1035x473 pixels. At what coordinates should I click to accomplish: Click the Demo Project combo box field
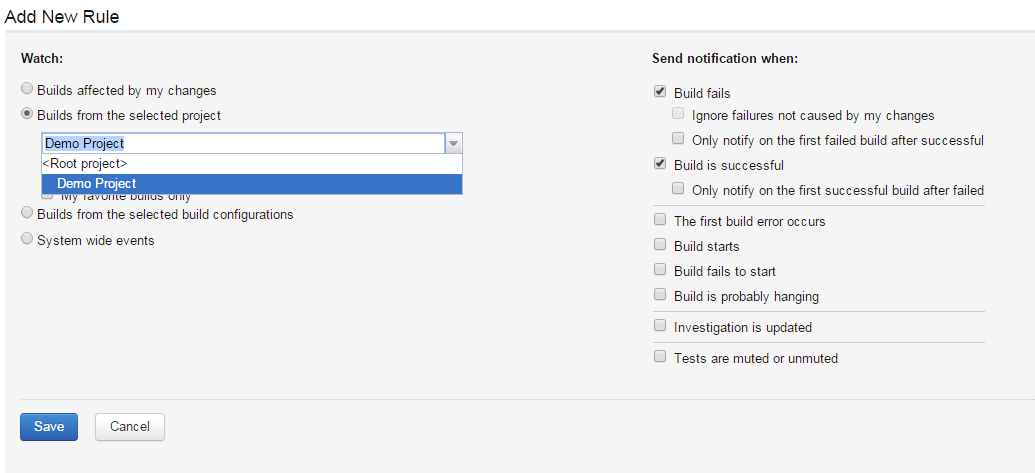click(242, 144)
